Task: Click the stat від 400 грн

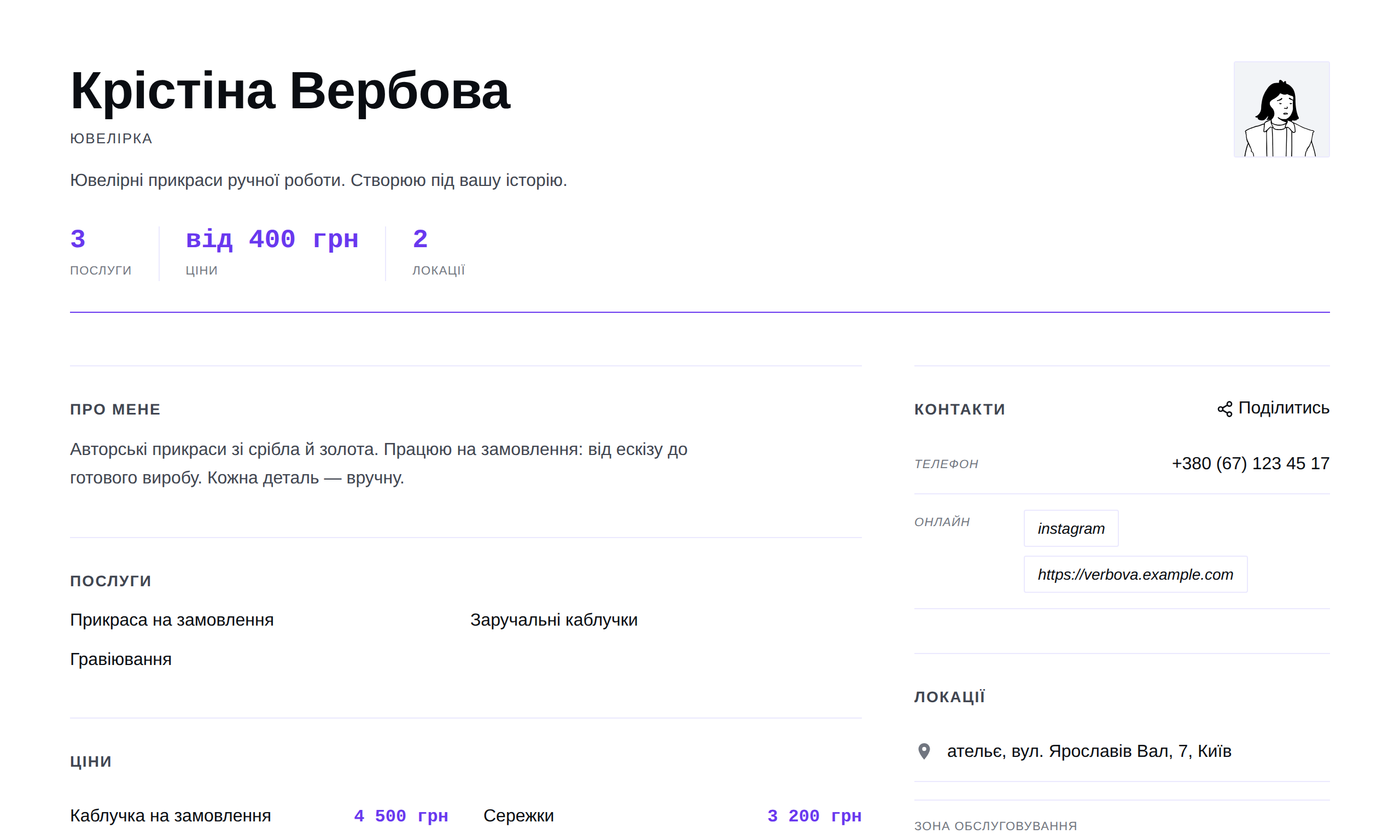Action: tap(272, 239)
